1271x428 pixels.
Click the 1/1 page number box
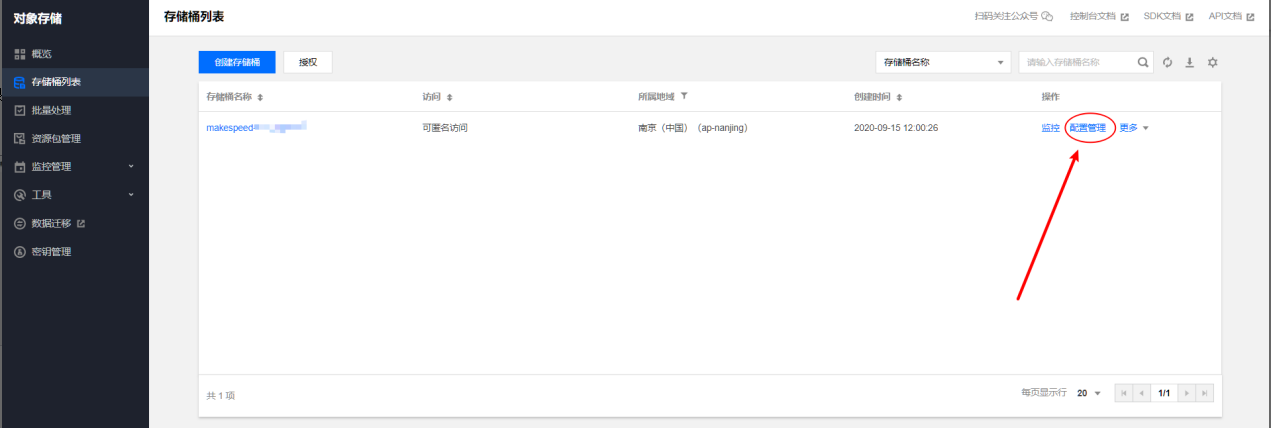tap(1164, 394)
